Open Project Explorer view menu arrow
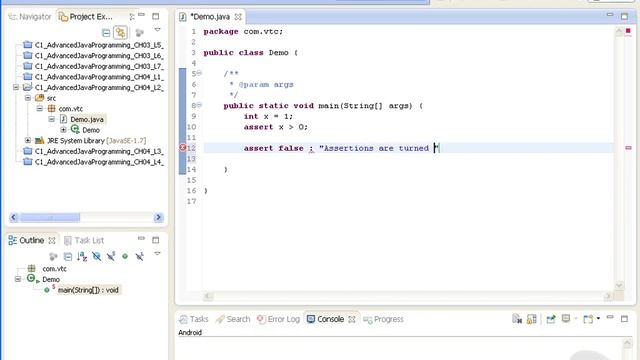Viewport: 640px width, 360px height. coord(158,30)
